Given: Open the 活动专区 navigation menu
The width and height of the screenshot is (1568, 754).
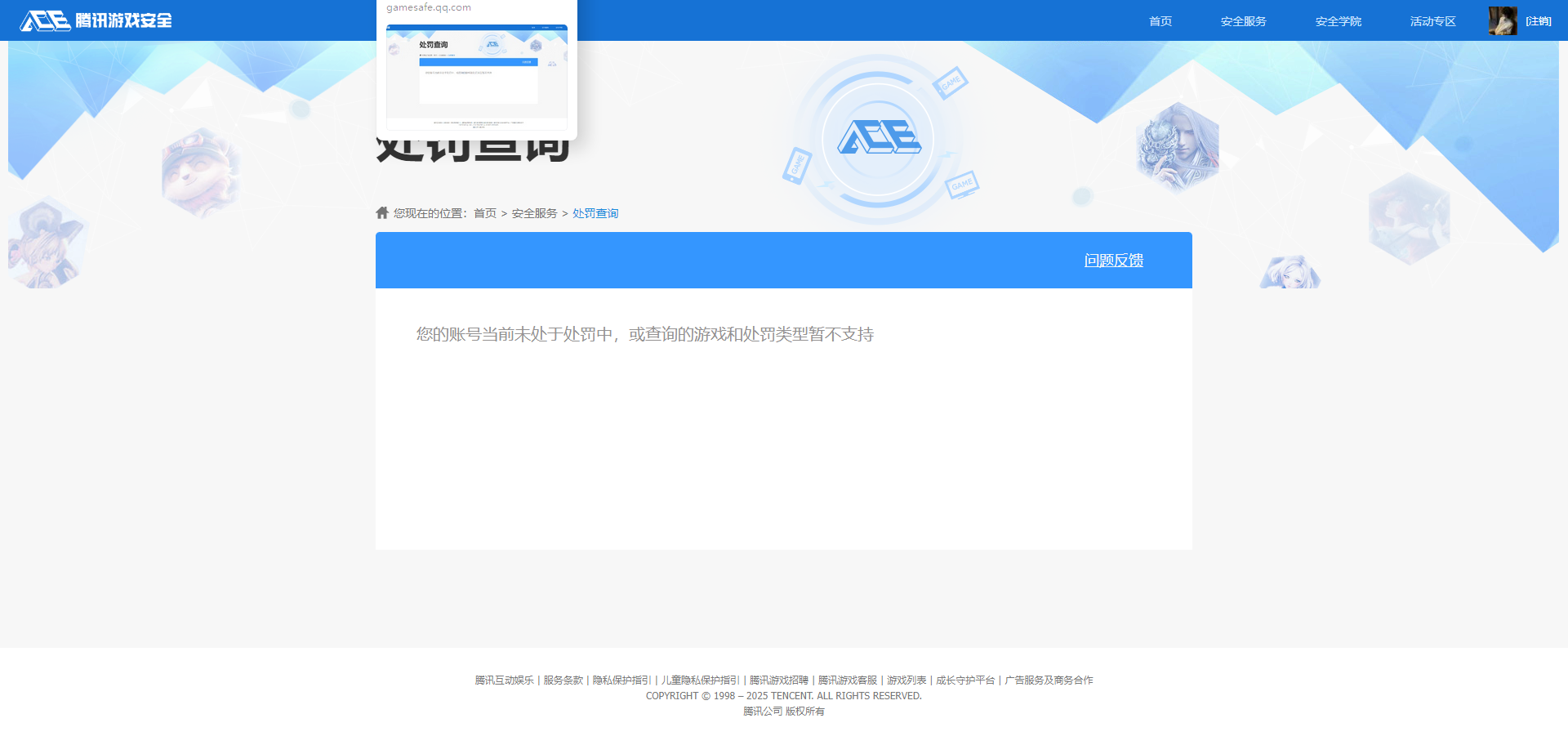Looking at the screenshot, I should pyautogui.click(x=1432, y=20).
